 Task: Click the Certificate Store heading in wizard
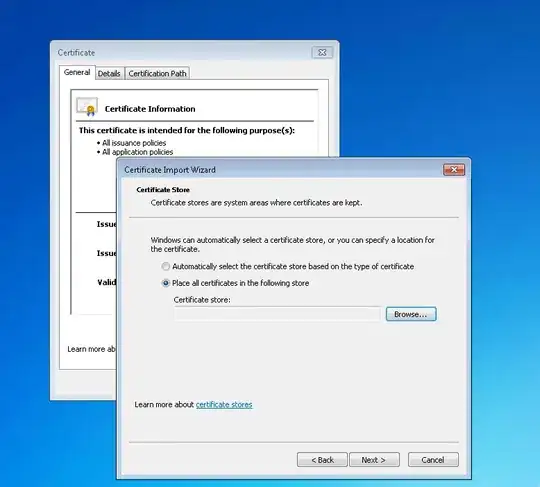click(x=163, y=190)
